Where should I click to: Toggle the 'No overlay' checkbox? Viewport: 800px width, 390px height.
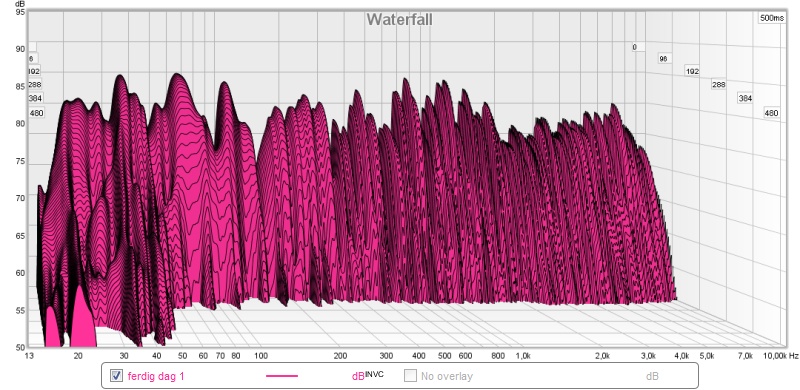tap(410, 376)
